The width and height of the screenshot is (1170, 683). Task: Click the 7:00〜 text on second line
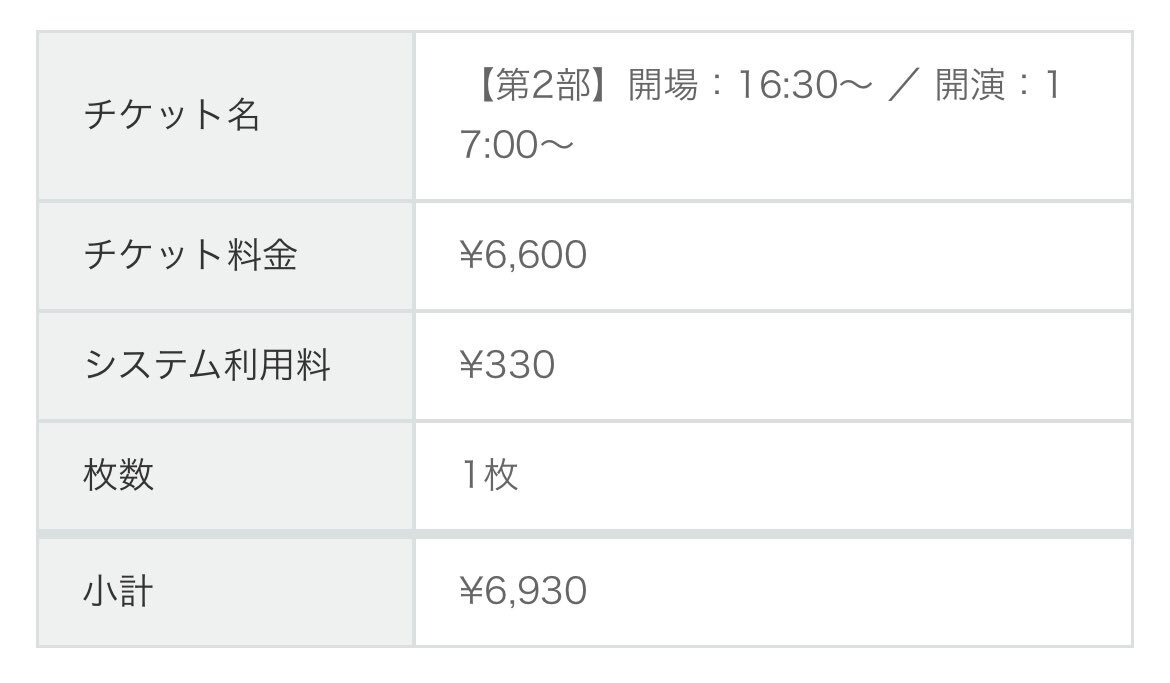coord(516,145)
